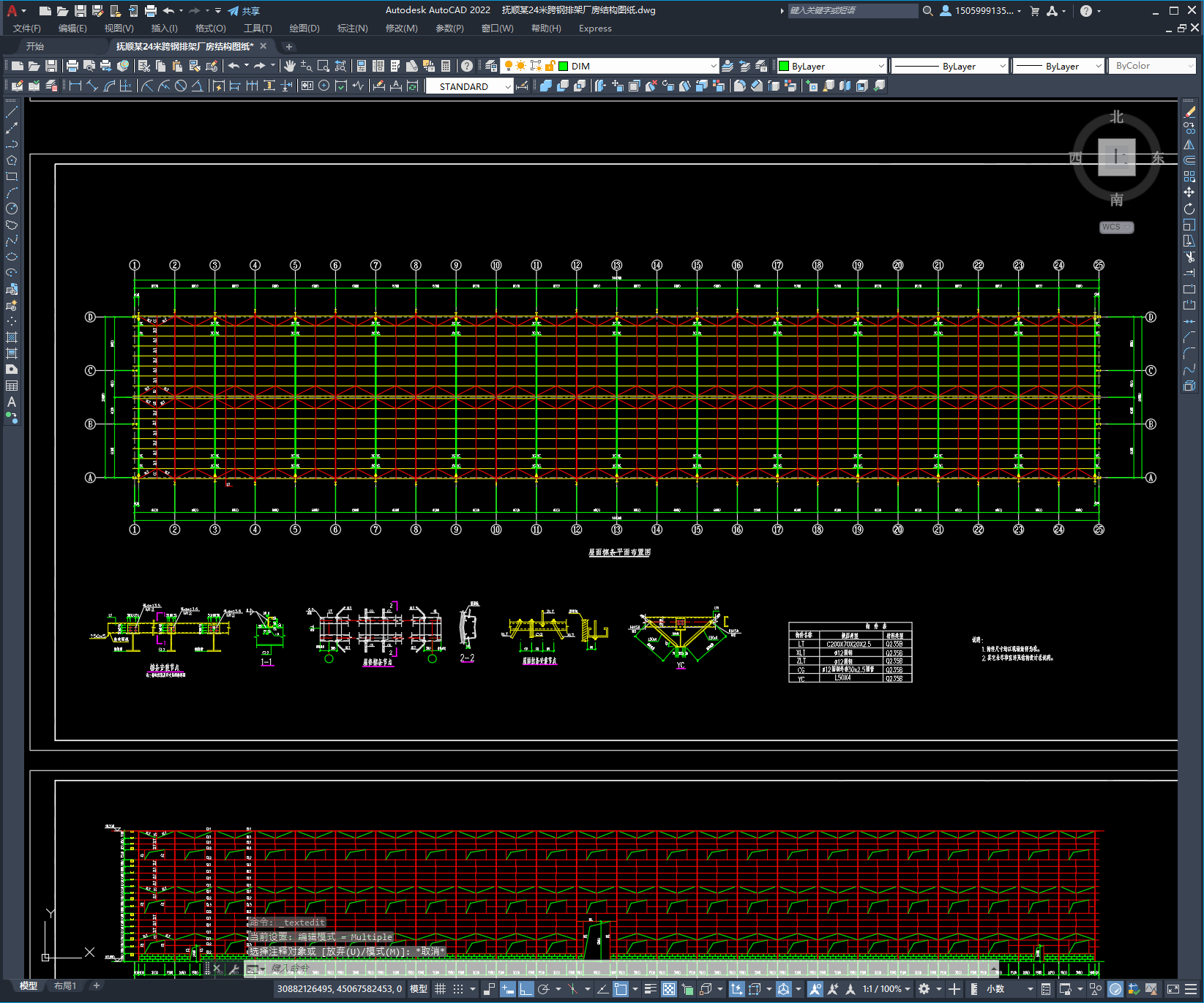Click the WCS coordinate system button

(x=1115, y=228)
